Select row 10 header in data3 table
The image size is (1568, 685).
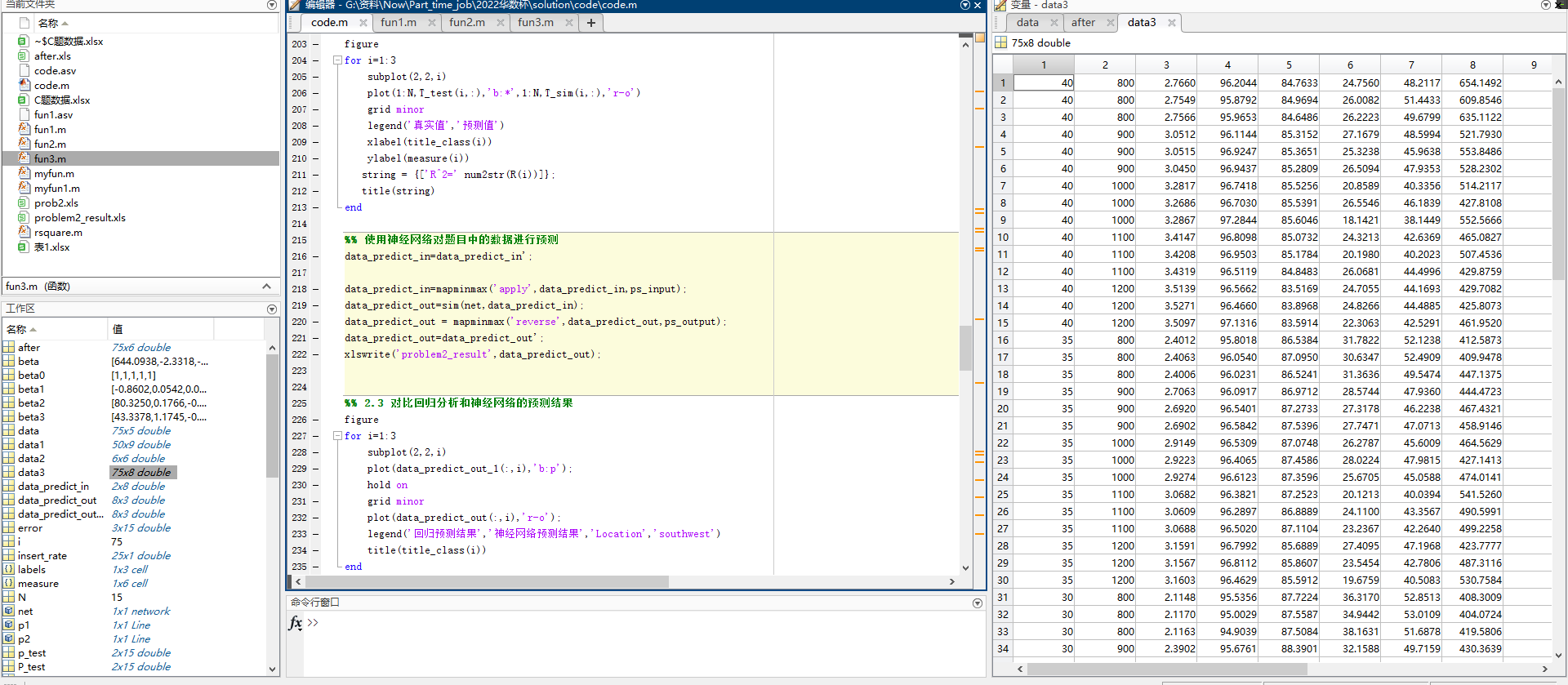[x=1003, y=237]
